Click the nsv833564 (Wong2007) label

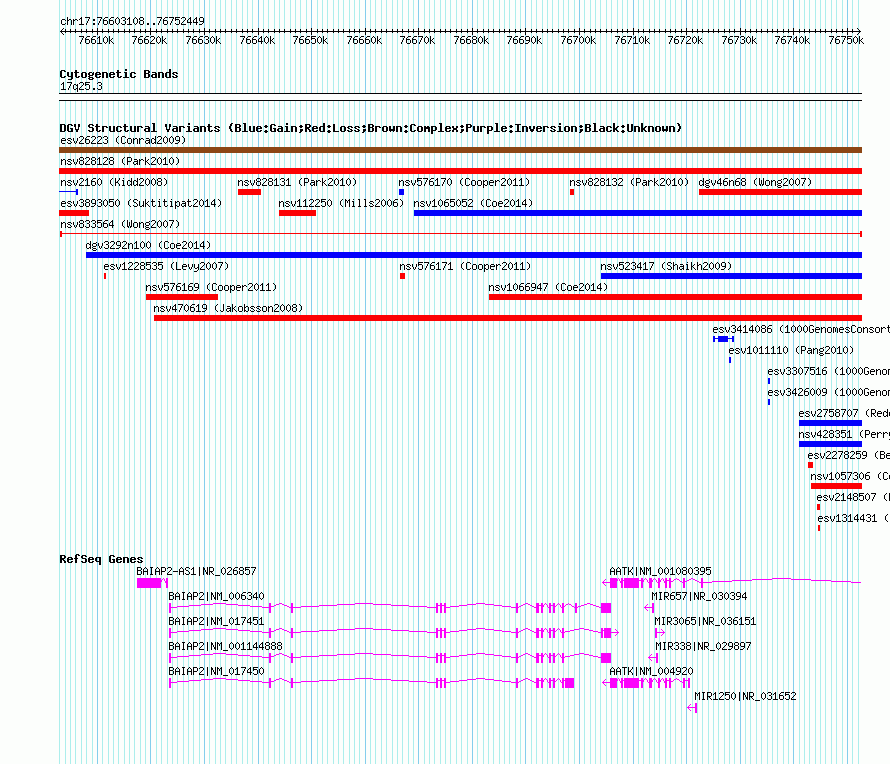tap(120, 224)
